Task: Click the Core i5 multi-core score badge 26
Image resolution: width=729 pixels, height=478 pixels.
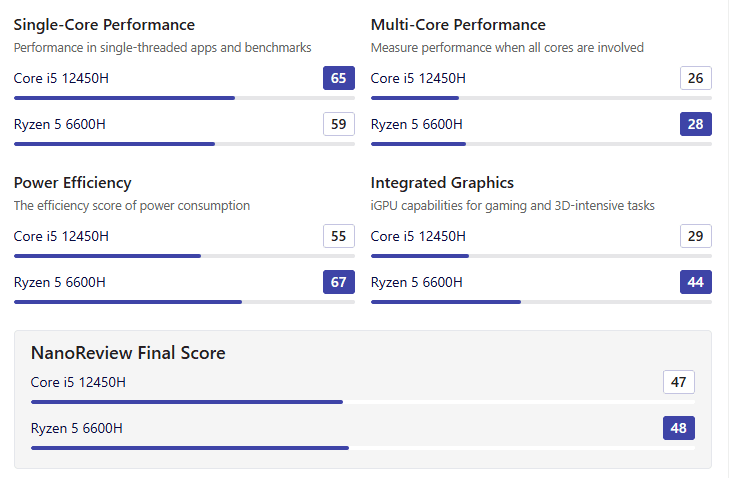Action: point(696,78)
